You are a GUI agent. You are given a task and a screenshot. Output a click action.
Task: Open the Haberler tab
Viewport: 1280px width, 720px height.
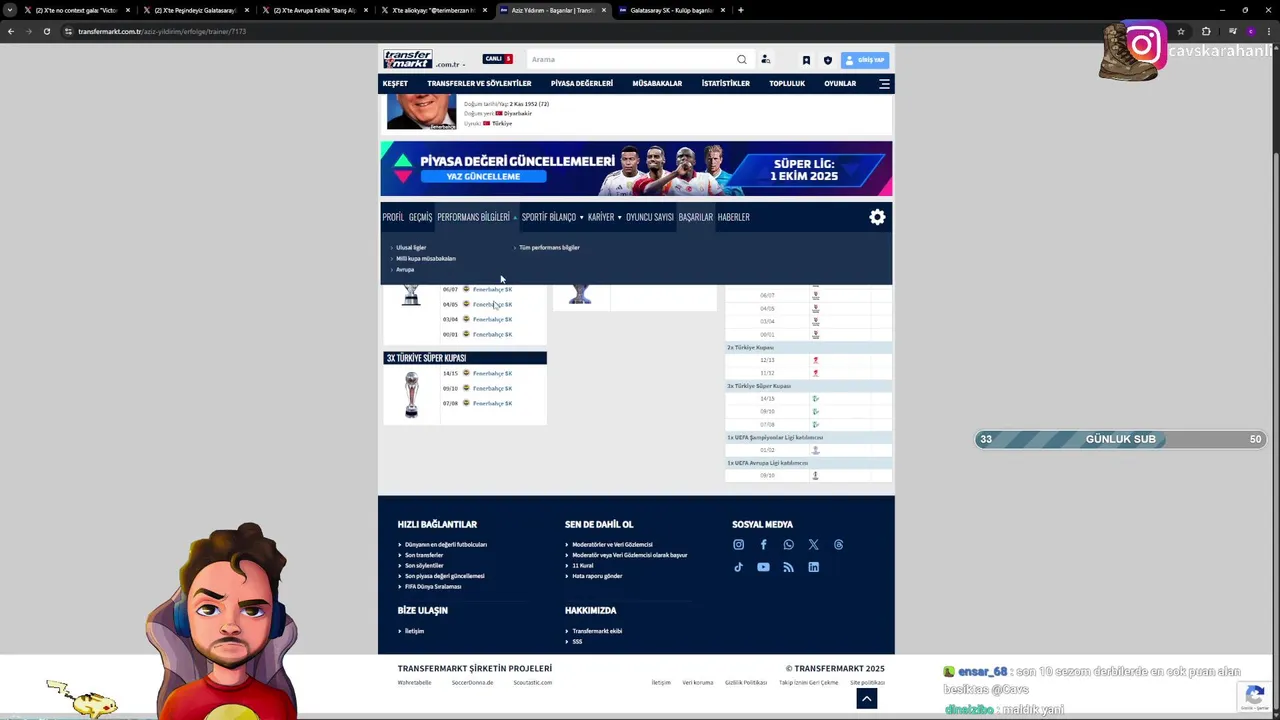tap(733, 217)
